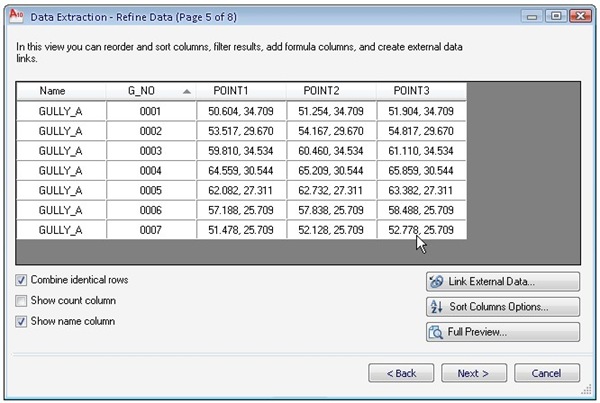Select POINT3 value 51.904, 34.709

click(x=421, y=111)
